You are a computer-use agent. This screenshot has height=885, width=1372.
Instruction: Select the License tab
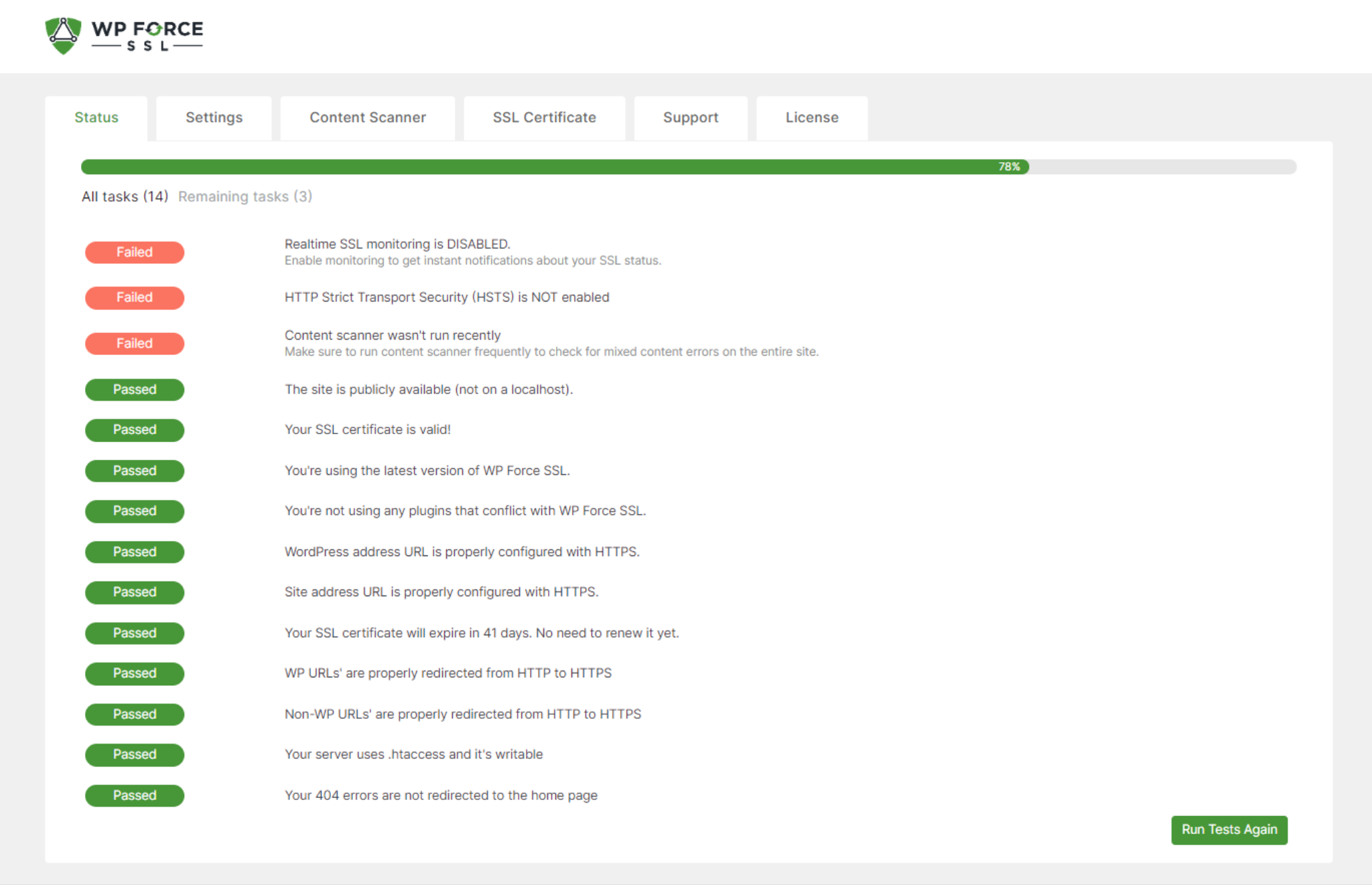coord(812,118)
